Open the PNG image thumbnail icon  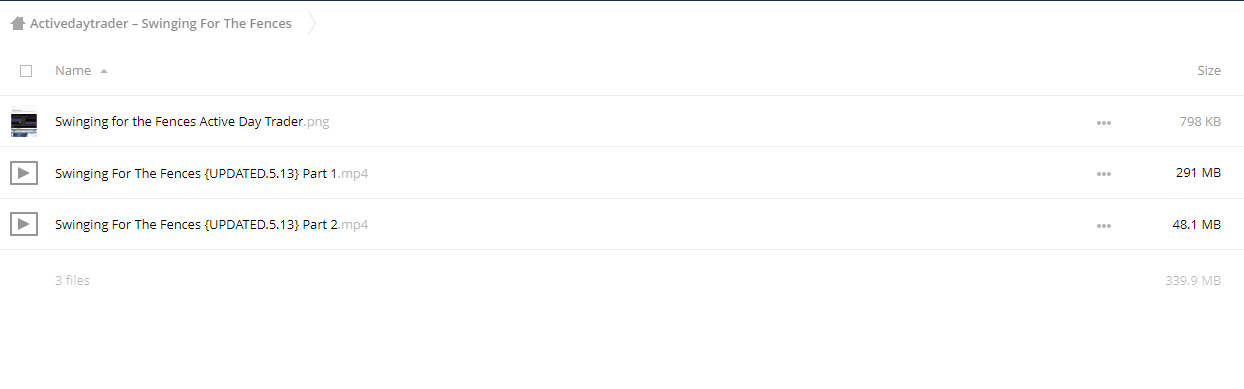[24, 122]
